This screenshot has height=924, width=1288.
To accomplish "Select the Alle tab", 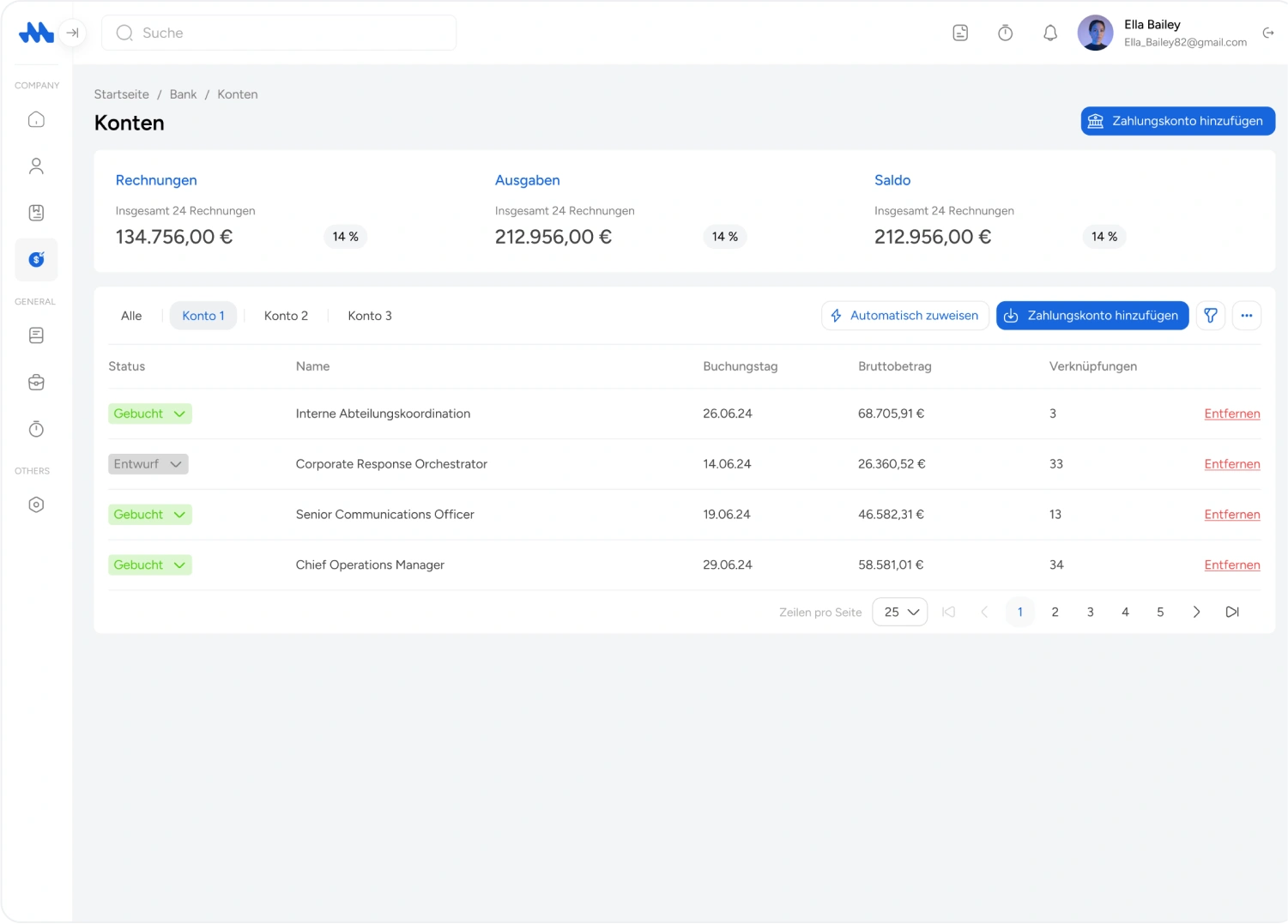I will point(131,316).
